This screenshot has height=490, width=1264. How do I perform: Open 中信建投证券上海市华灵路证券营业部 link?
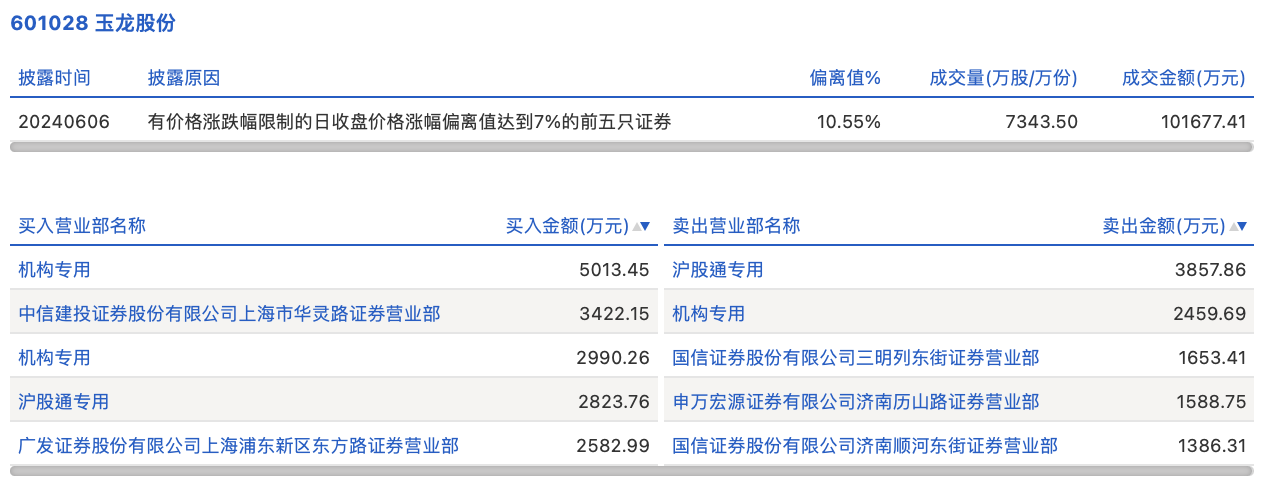[x=229, y=314]
